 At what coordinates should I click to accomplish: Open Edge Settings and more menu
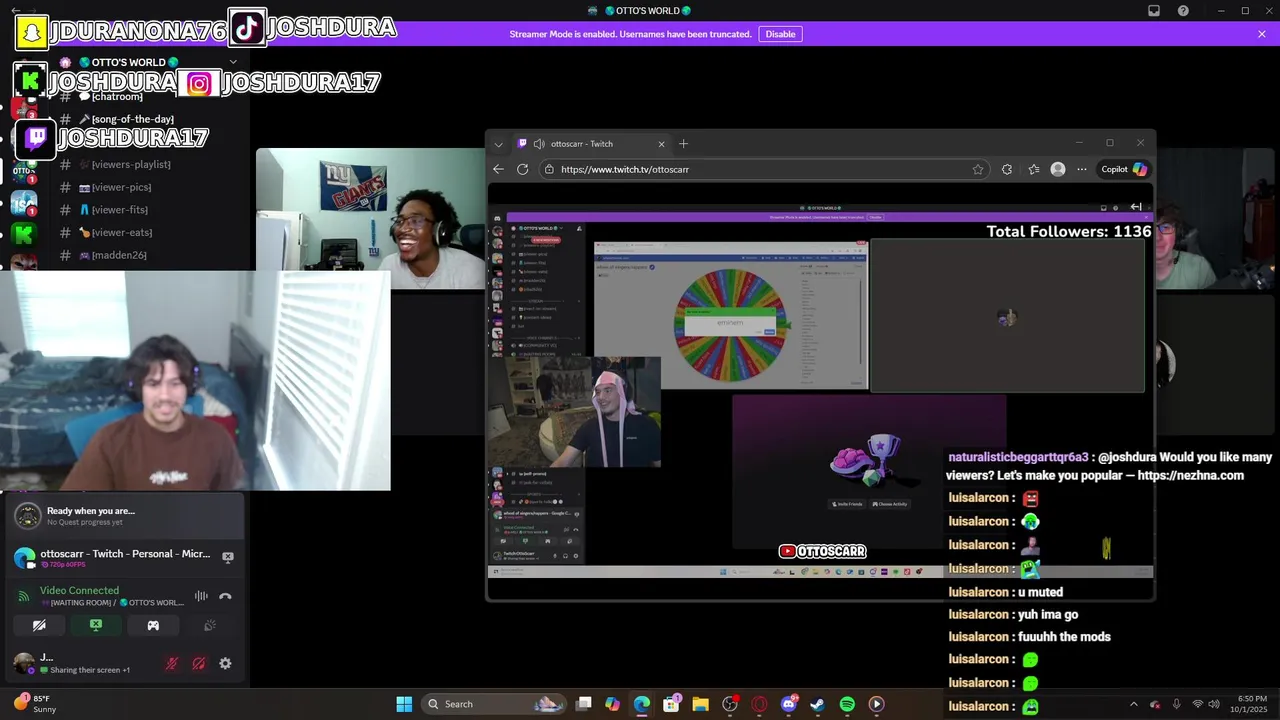(x=1082, y=169)
